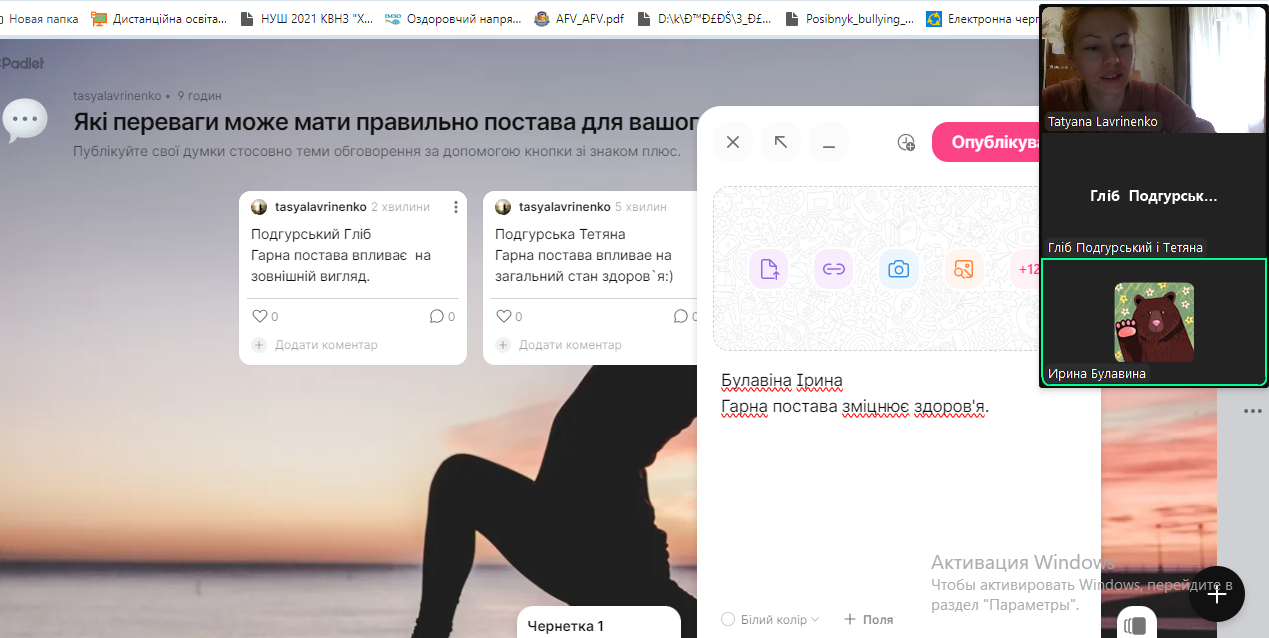The image size is (1269, 638).
Task: Like Подгурська Тетяна's post with heart
Action: point(504,316)
